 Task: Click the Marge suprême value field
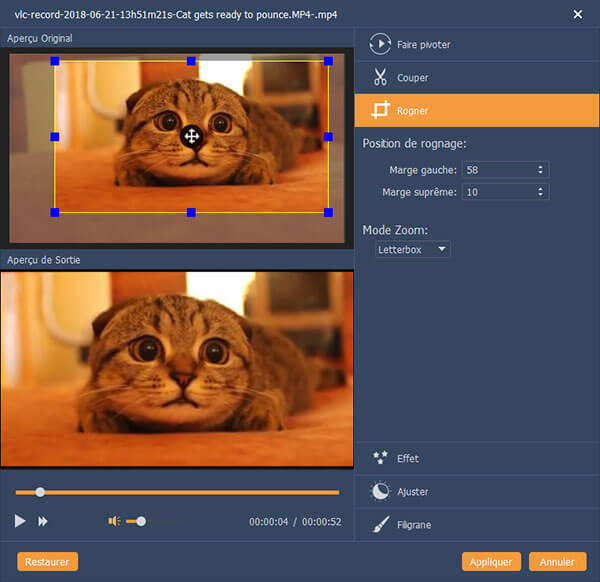(497, 191)
